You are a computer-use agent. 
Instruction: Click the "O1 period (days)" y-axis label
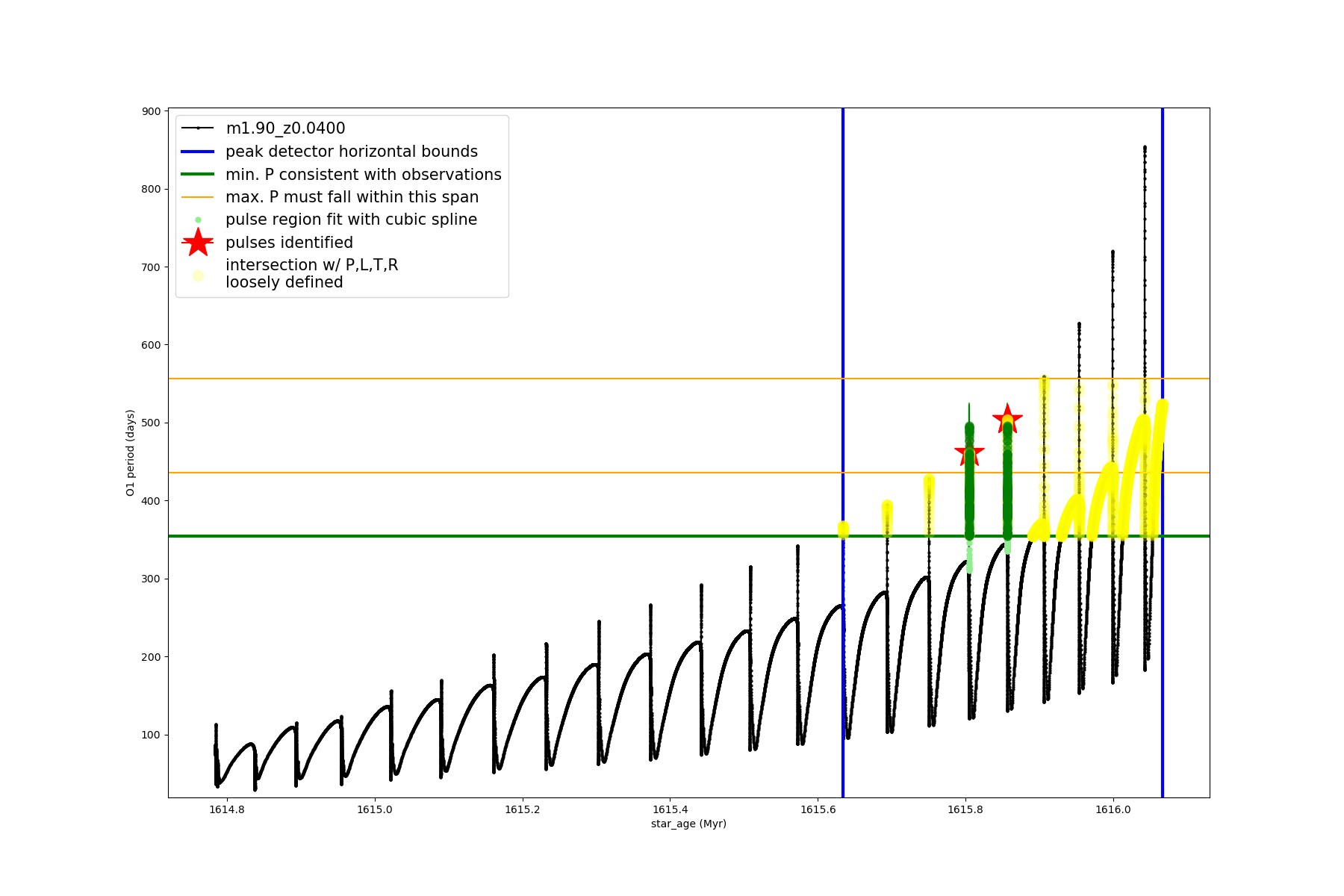[130, 452]
